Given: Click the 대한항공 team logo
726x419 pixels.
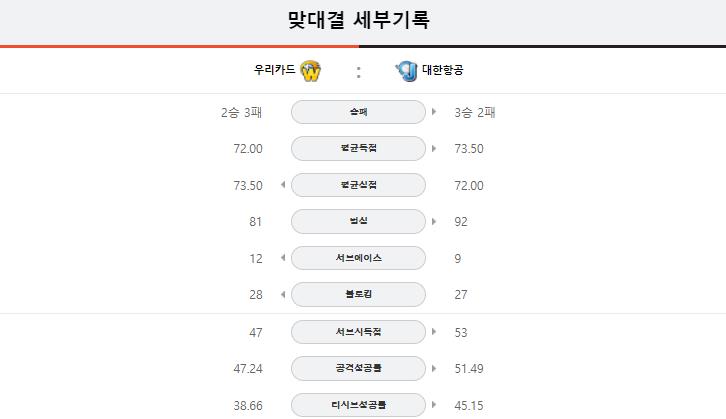Looking at the screenshot, I should (x=407, y=71).
